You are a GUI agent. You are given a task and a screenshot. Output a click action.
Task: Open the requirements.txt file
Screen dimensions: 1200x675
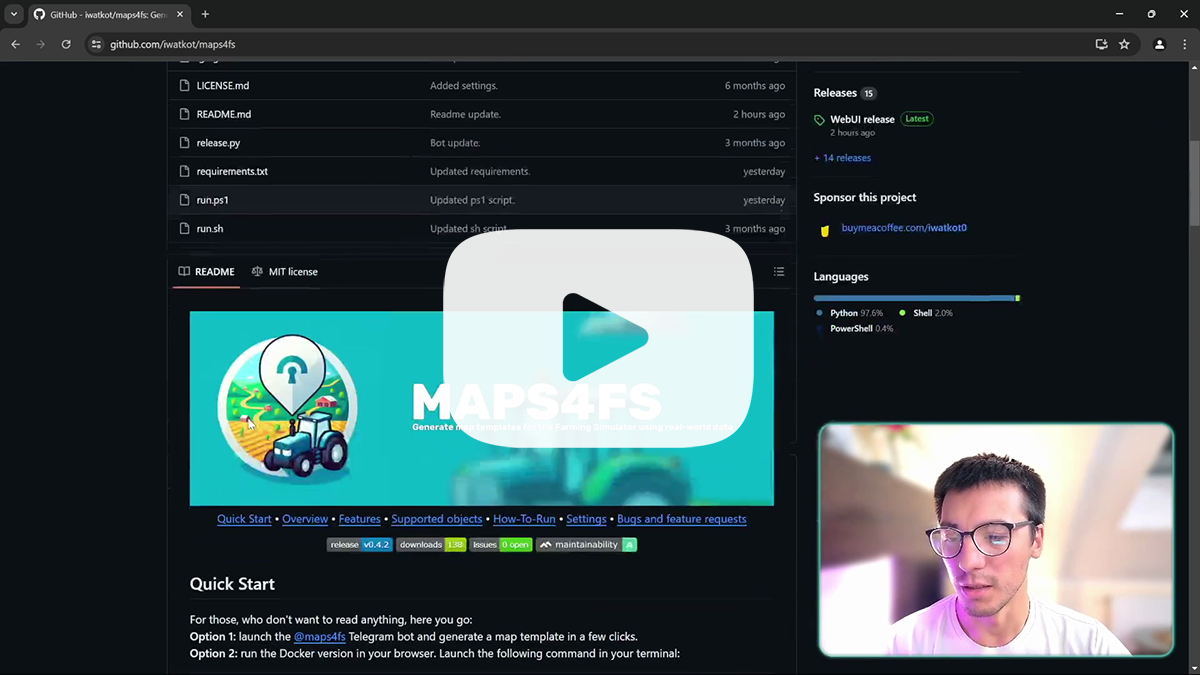pyautogui.click(x=232, y=171)
